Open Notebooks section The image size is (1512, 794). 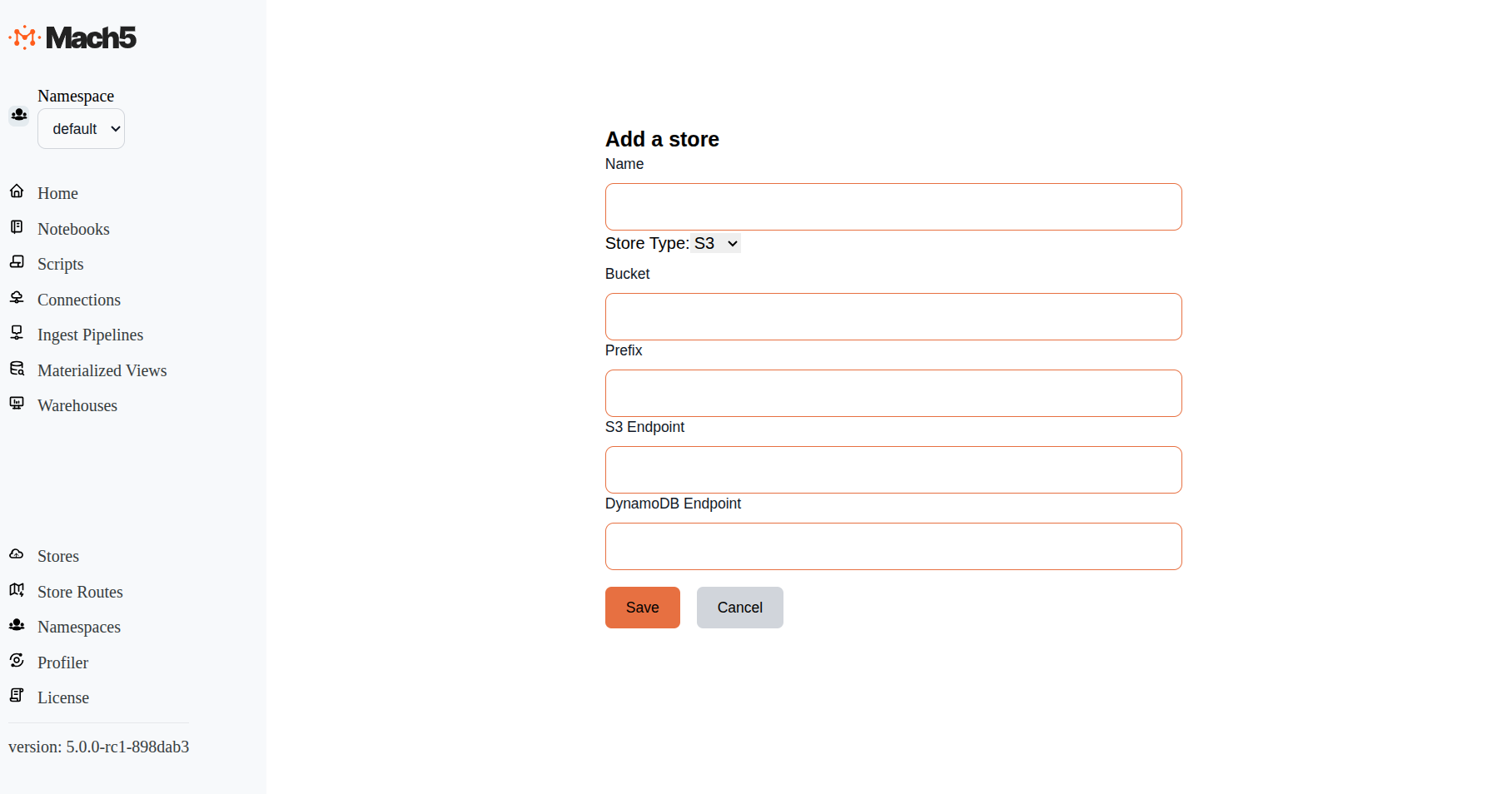pos(73,229)
